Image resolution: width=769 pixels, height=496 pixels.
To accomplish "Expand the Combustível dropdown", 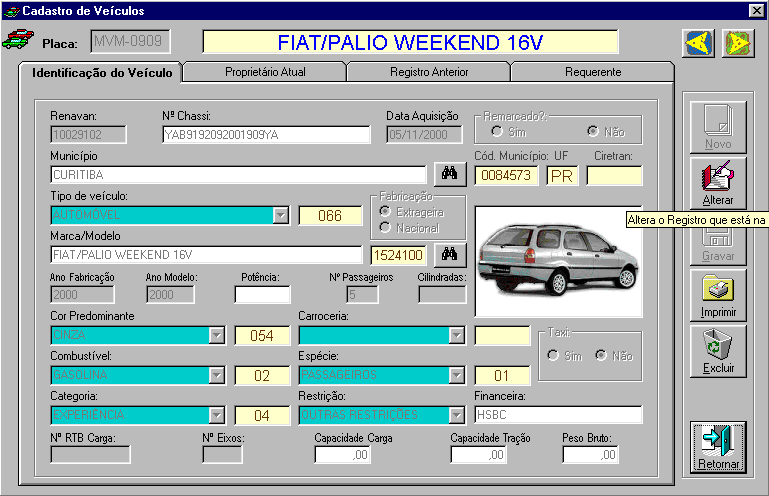I will click(x=217, y=375).
